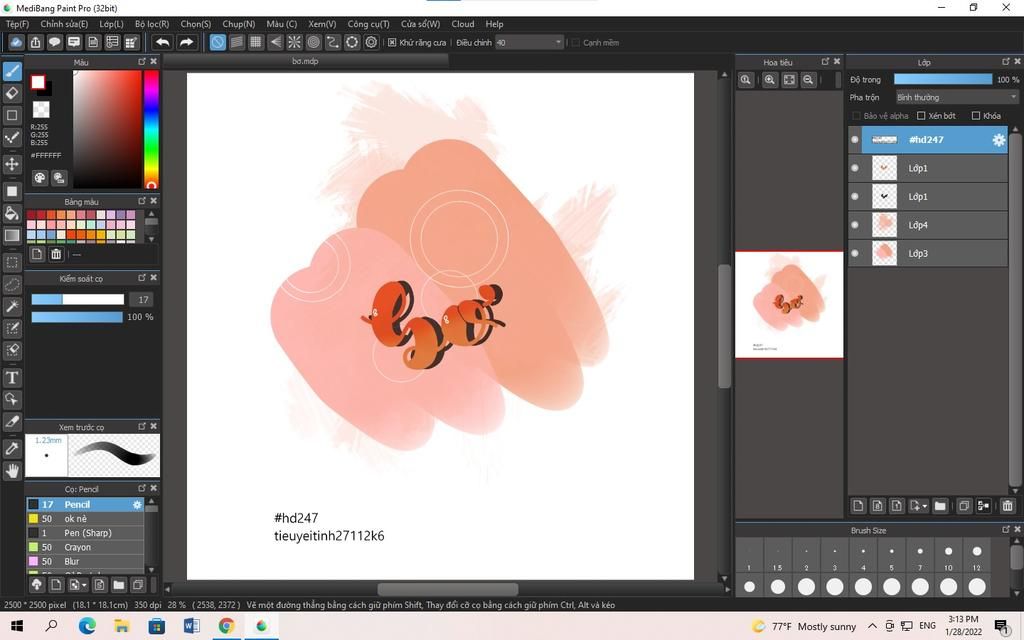Pick a hue on the rainbow color bar
This screenshot has height=640, width=1024.
[152, 129]
